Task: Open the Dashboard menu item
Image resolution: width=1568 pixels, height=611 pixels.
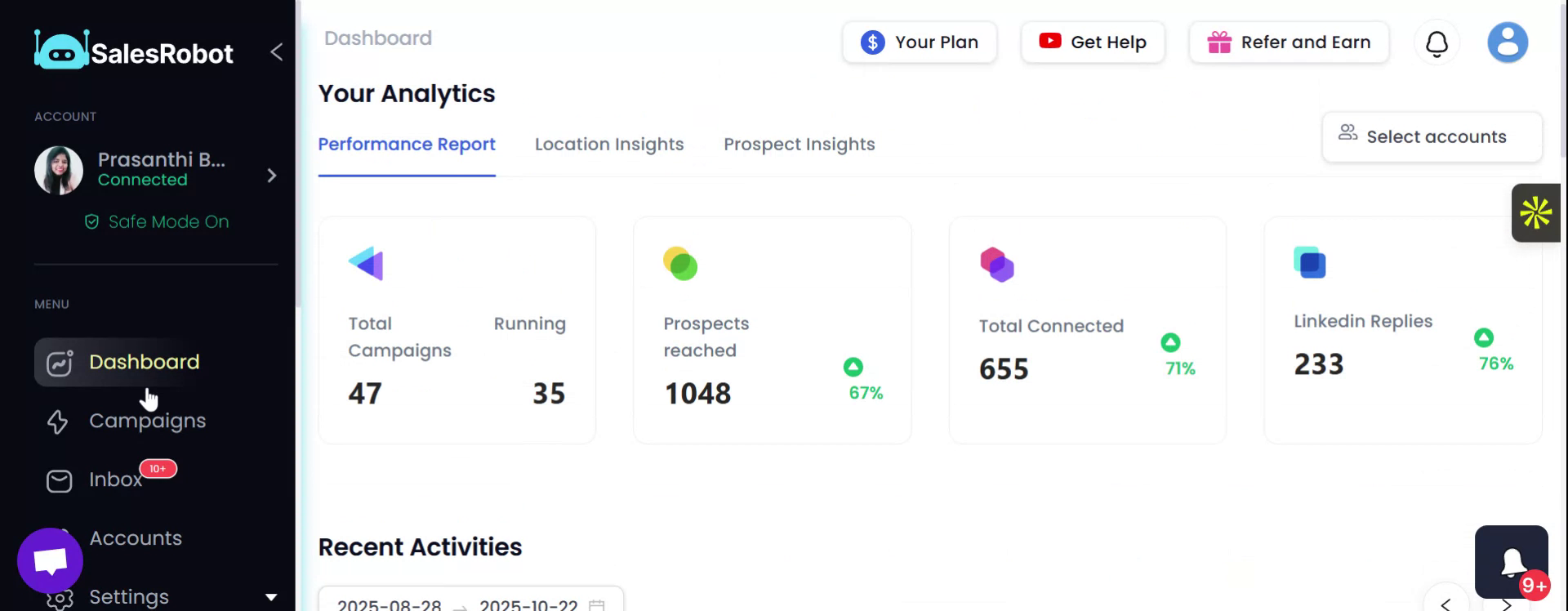Action: pyautogui.click(x=144, y=362)
